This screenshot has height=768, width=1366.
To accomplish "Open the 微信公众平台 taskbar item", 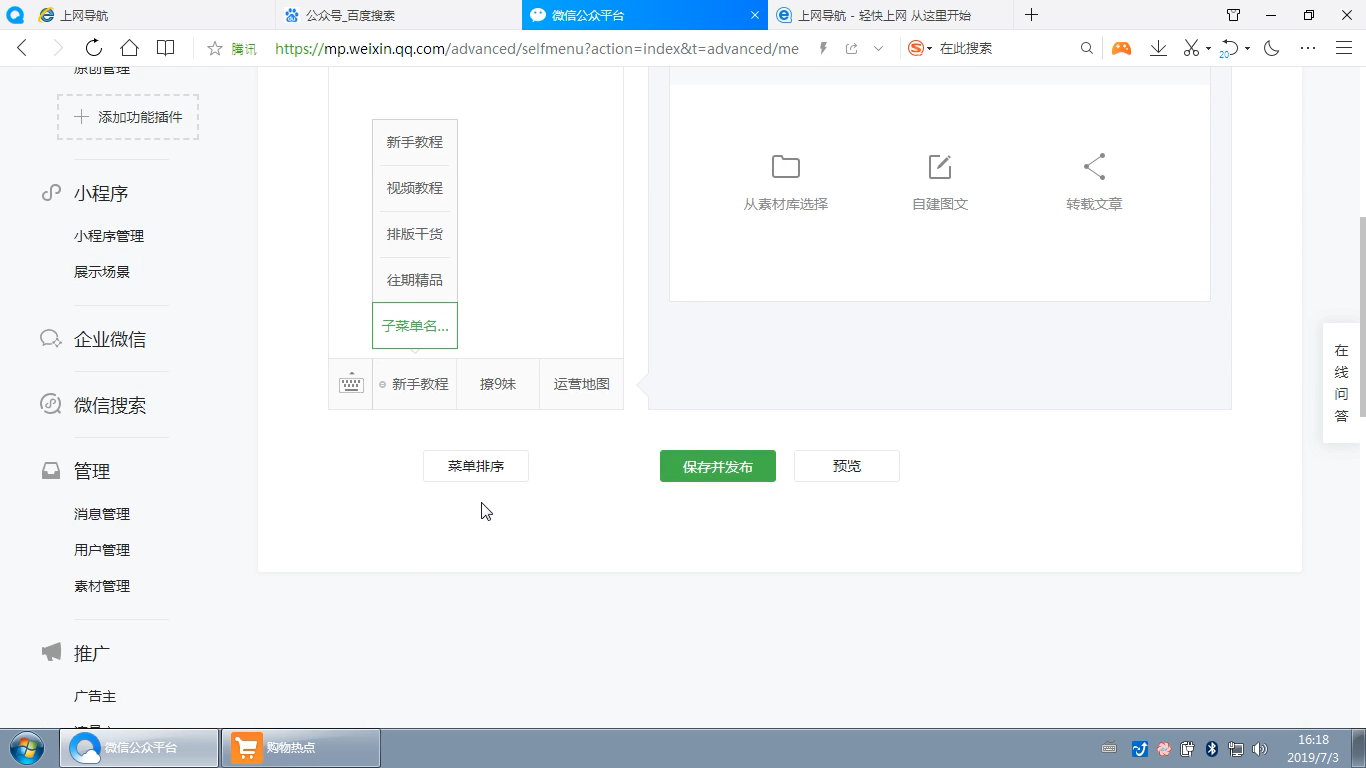I will tap(140, 748).
